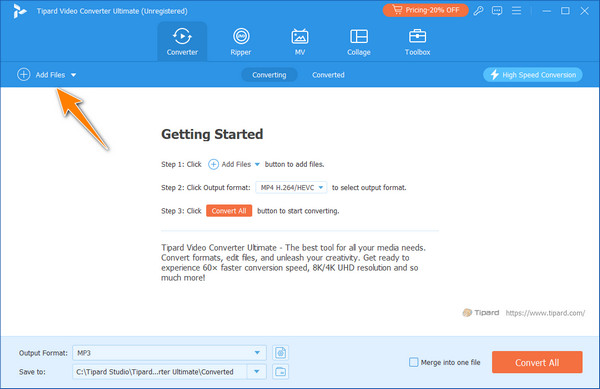The width and height of the screenshot is (600, 389).
Task: Select the Converting tab
Action: click(269, 75)
